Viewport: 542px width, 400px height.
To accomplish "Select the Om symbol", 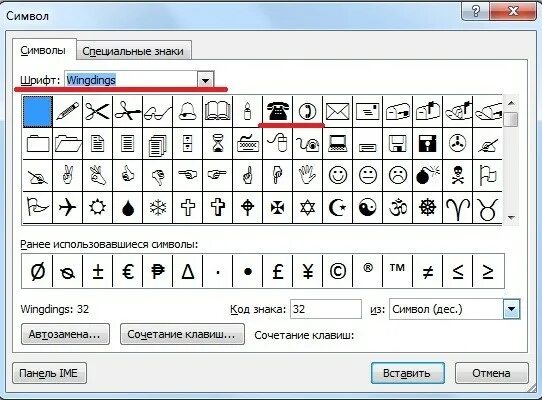I will tap(398, 208).
